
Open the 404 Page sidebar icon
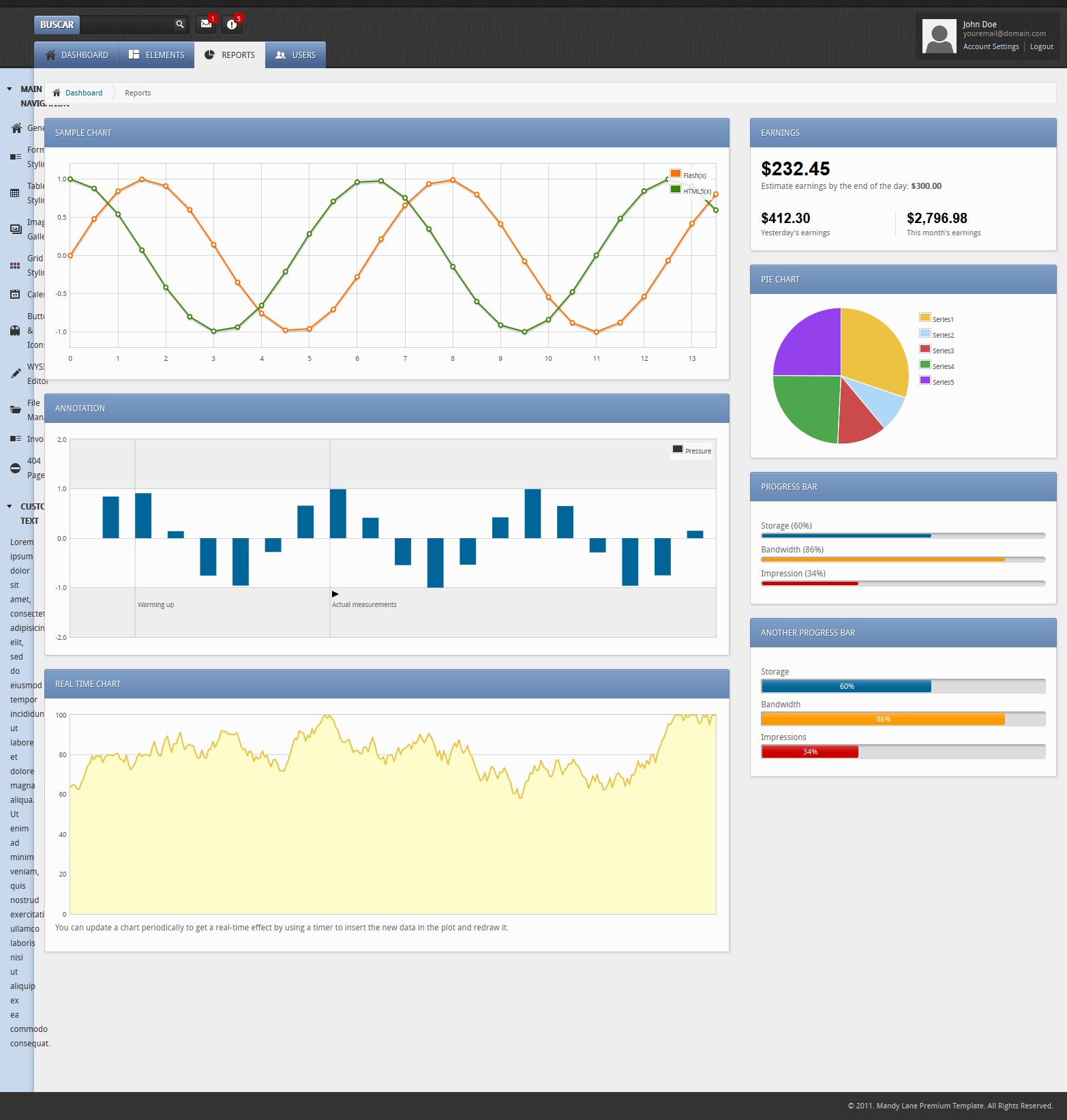pyautogui.click(x=15, y=468)
